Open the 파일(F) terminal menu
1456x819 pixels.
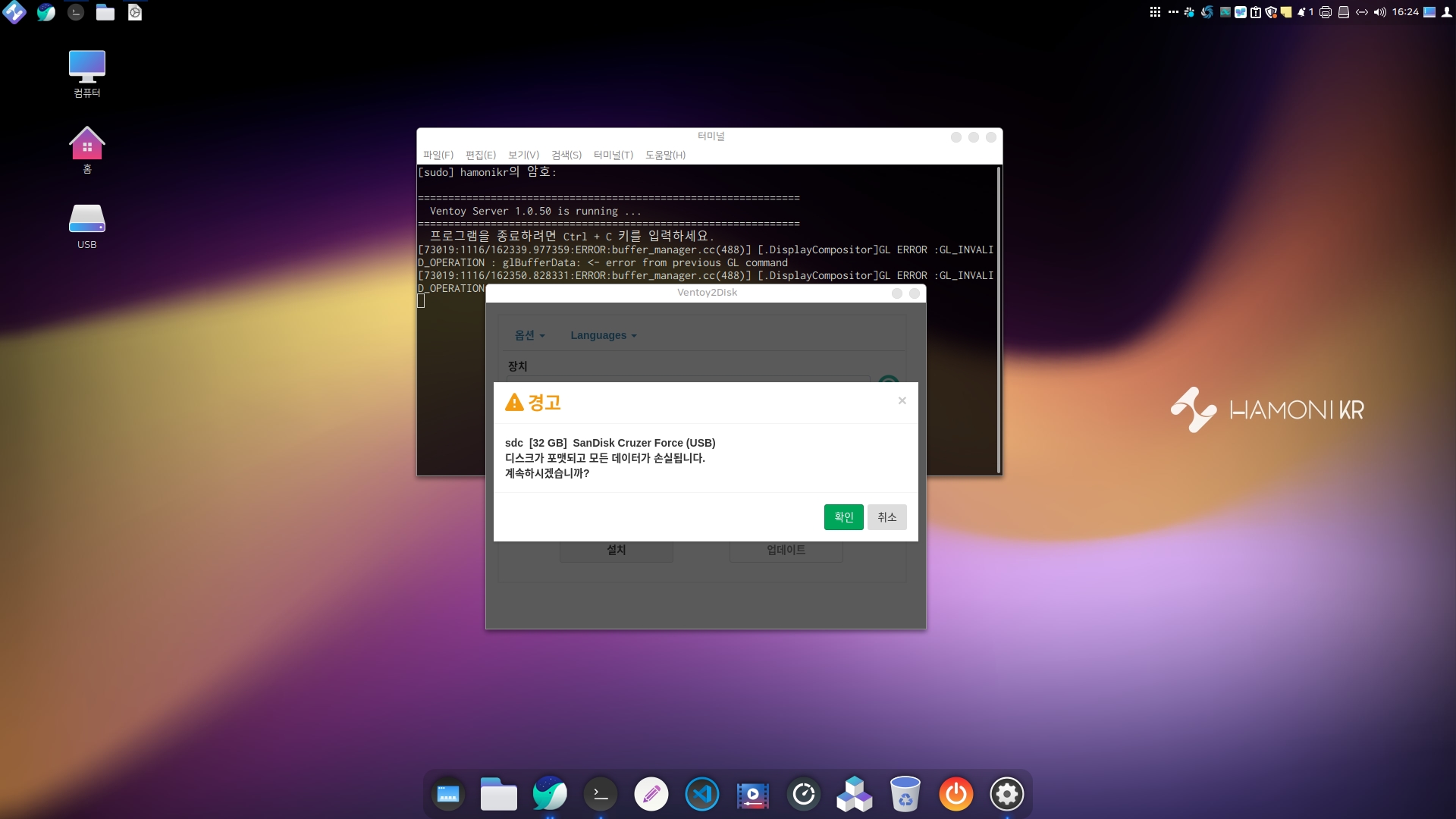(x=438, y=155)
